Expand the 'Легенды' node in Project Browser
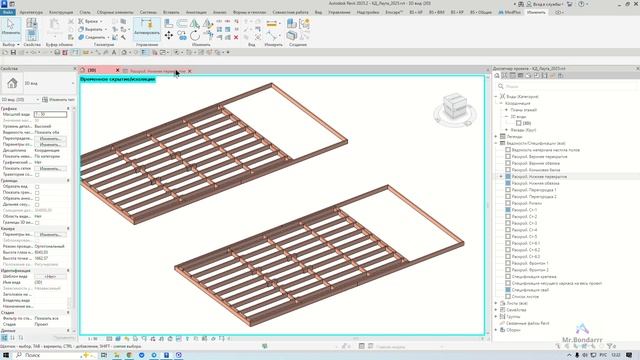 (x=496, y=137)
